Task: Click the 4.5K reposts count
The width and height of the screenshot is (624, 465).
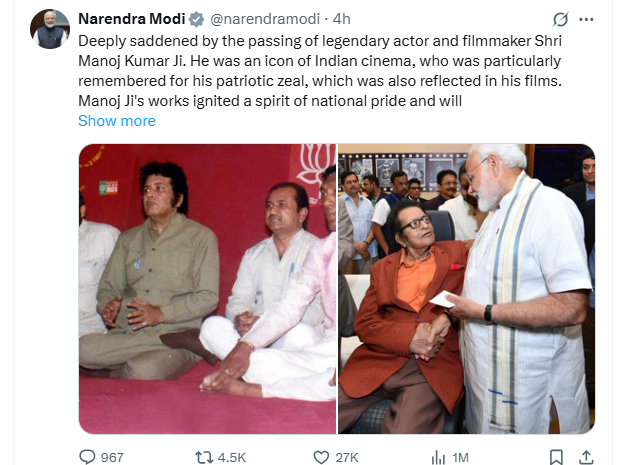Action: point(231,457)
